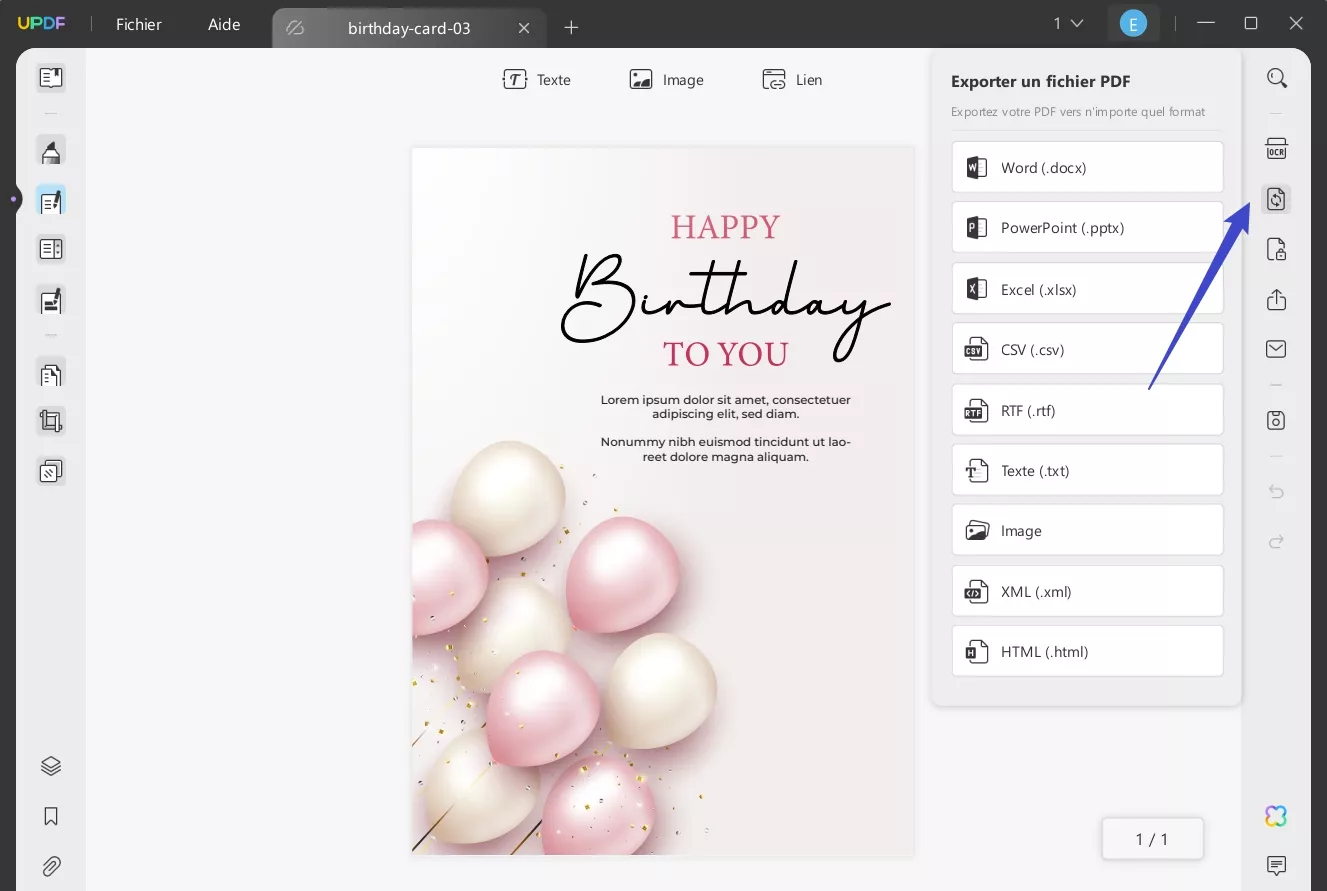Export to CSV (.csv)
This screenshot has height=891, width=1327.
[x=1087, y=348]
